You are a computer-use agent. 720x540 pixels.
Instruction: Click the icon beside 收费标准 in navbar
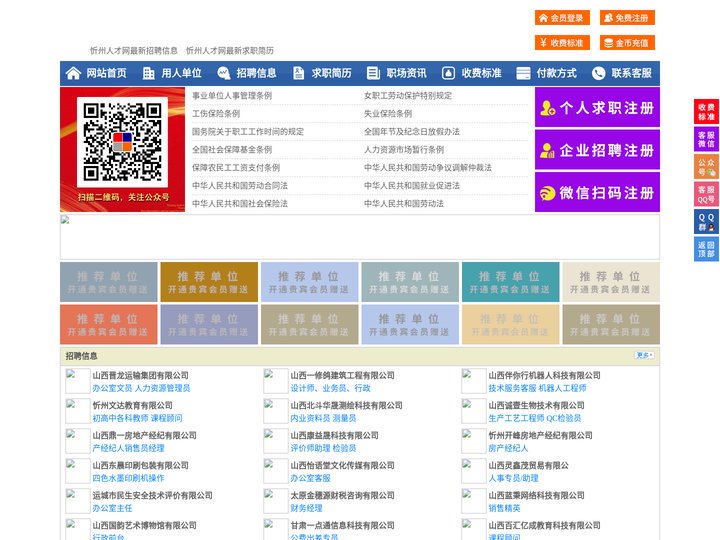click(x=448, y=73)
